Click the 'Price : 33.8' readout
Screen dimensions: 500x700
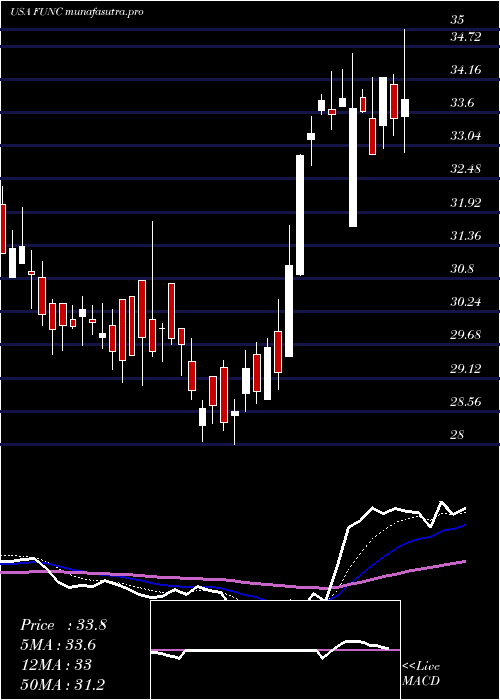point(63,625)
